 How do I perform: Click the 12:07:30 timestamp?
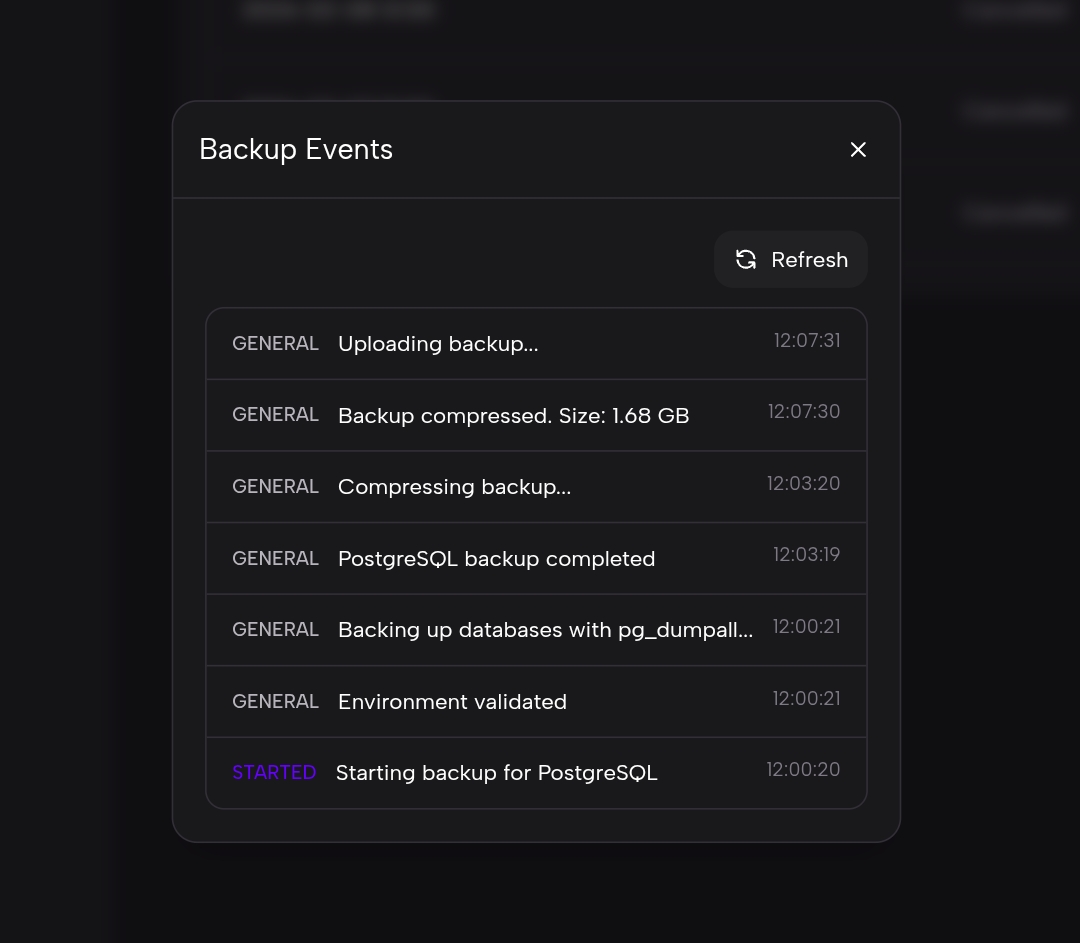click(803, 412)
